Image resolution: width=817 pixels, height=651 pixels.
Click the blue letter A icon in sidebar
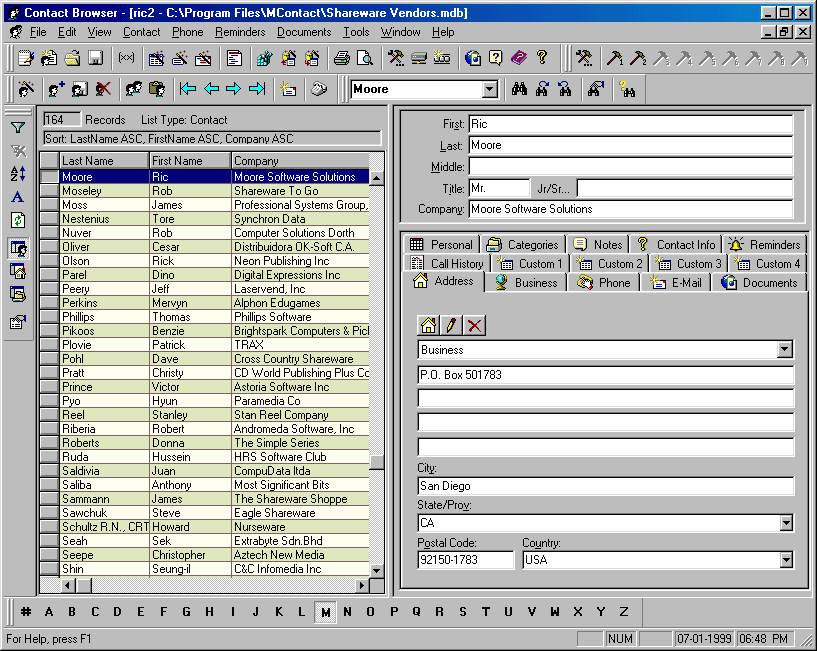[18, 197]
